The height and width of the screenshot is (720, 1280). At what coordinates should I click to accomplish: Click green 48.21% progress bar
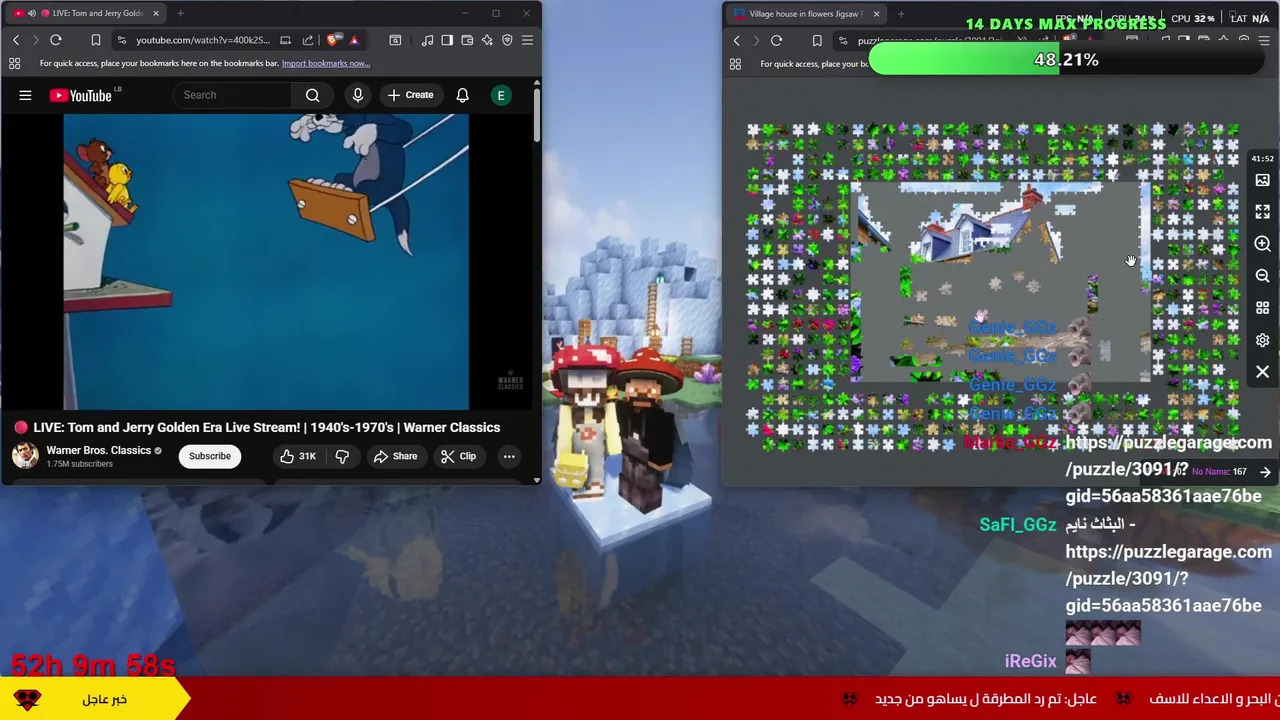(x=1066, y=60)
